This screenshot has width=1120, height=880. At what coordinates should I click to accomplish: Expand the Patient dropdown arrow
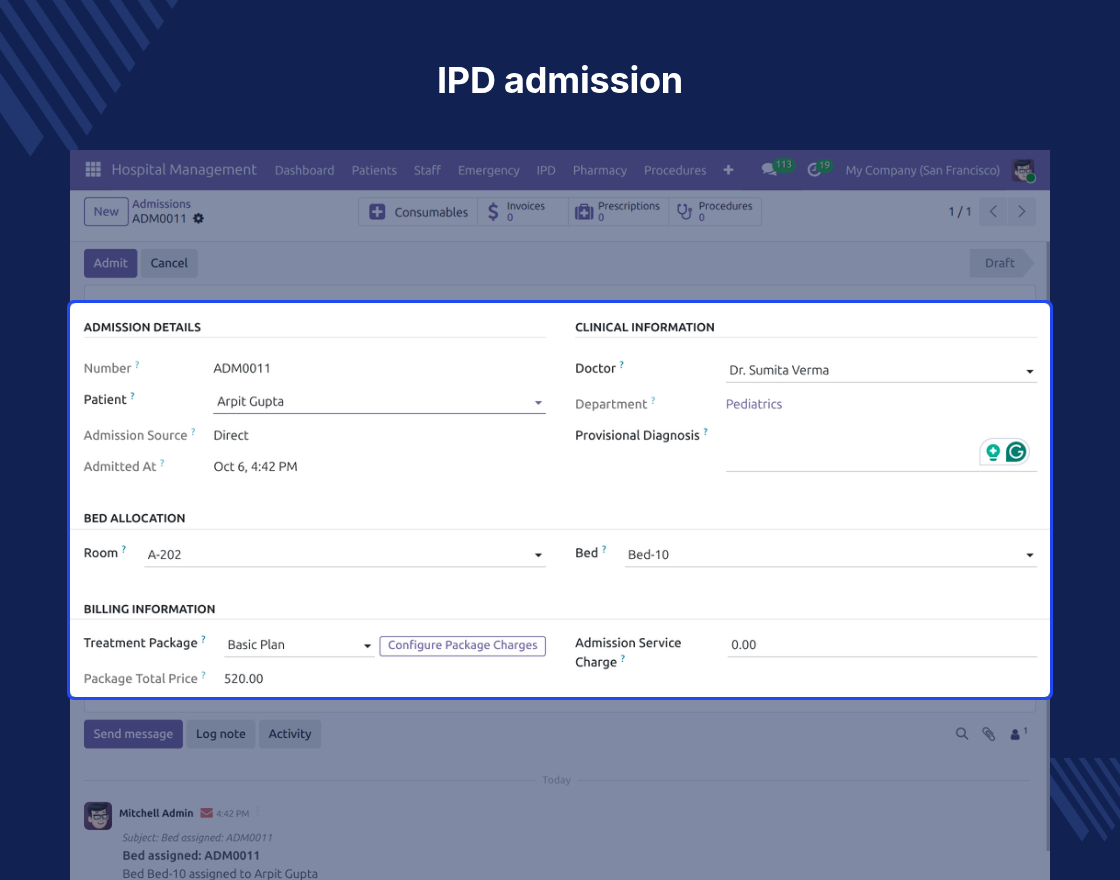pos(539,403)
